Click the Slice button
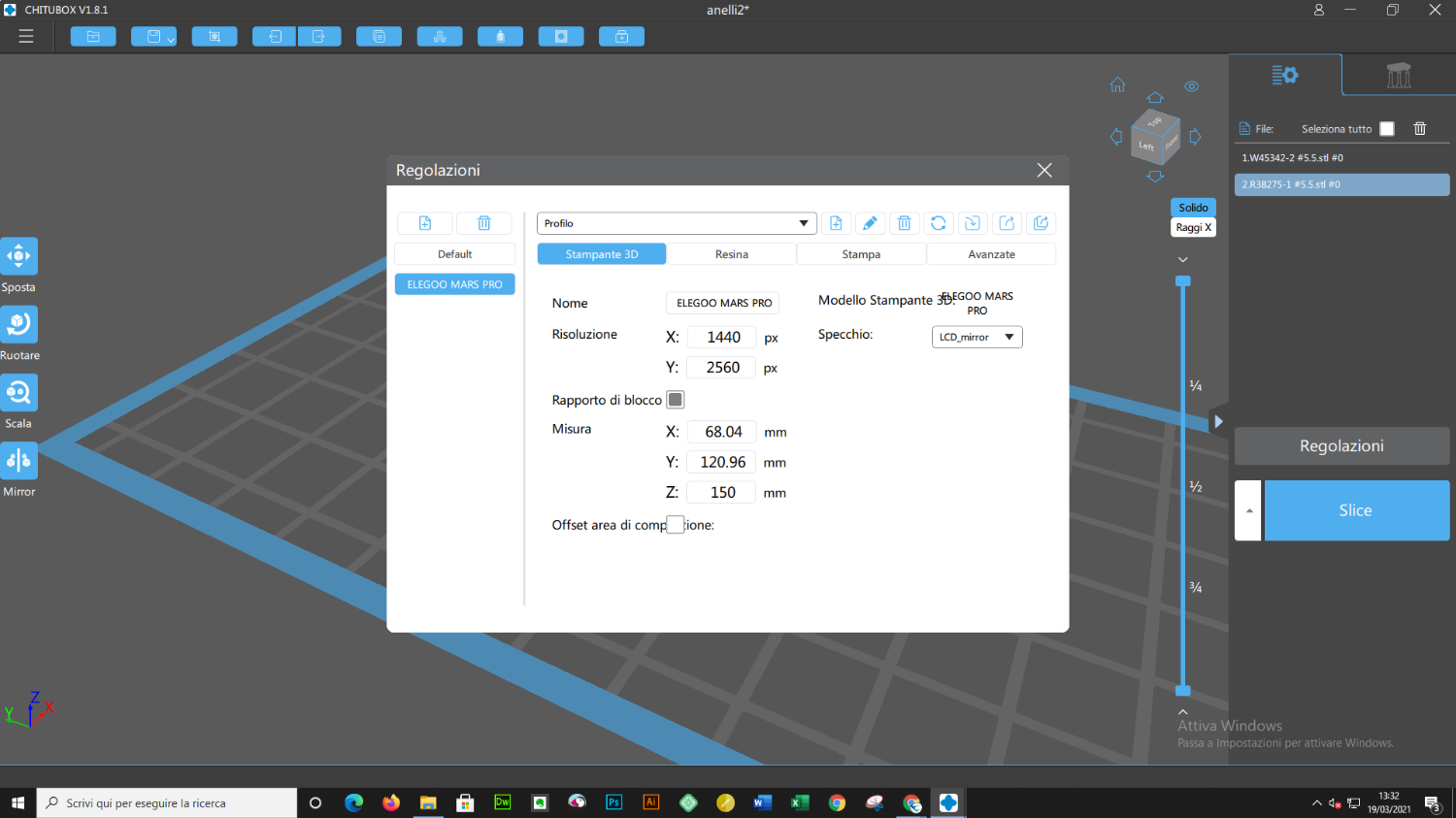The width and height of the screenshot is (1456, 818). [1356, 510]
